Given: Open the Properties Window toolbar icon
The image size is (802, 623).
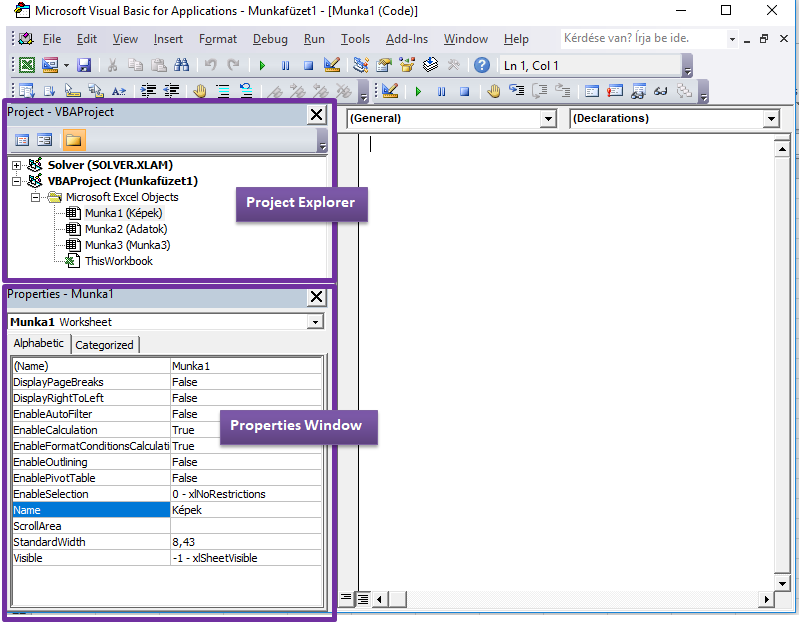Looking at the screenshot, I should [x=384, y=65].
